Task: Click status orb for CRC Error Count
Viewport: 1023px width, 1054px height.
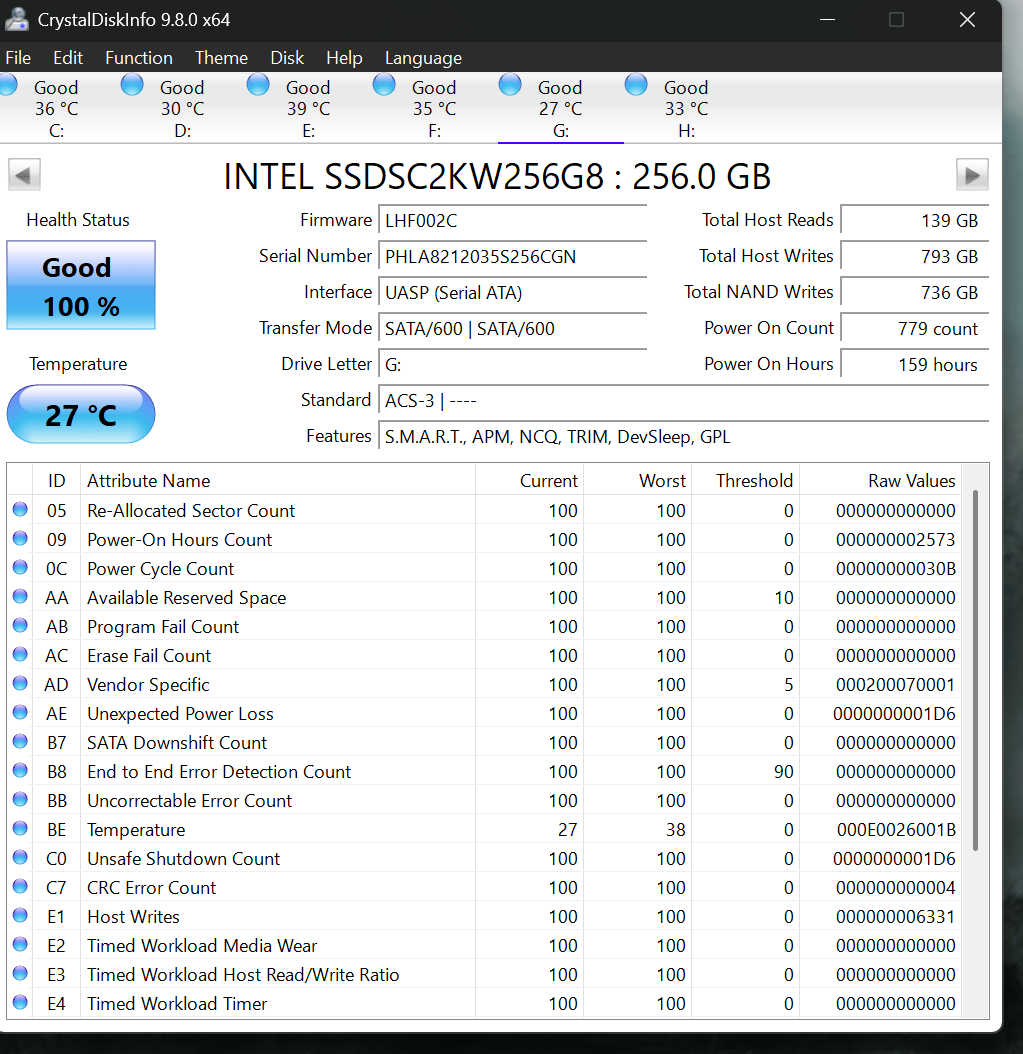Action: click(x=20, y=886)
